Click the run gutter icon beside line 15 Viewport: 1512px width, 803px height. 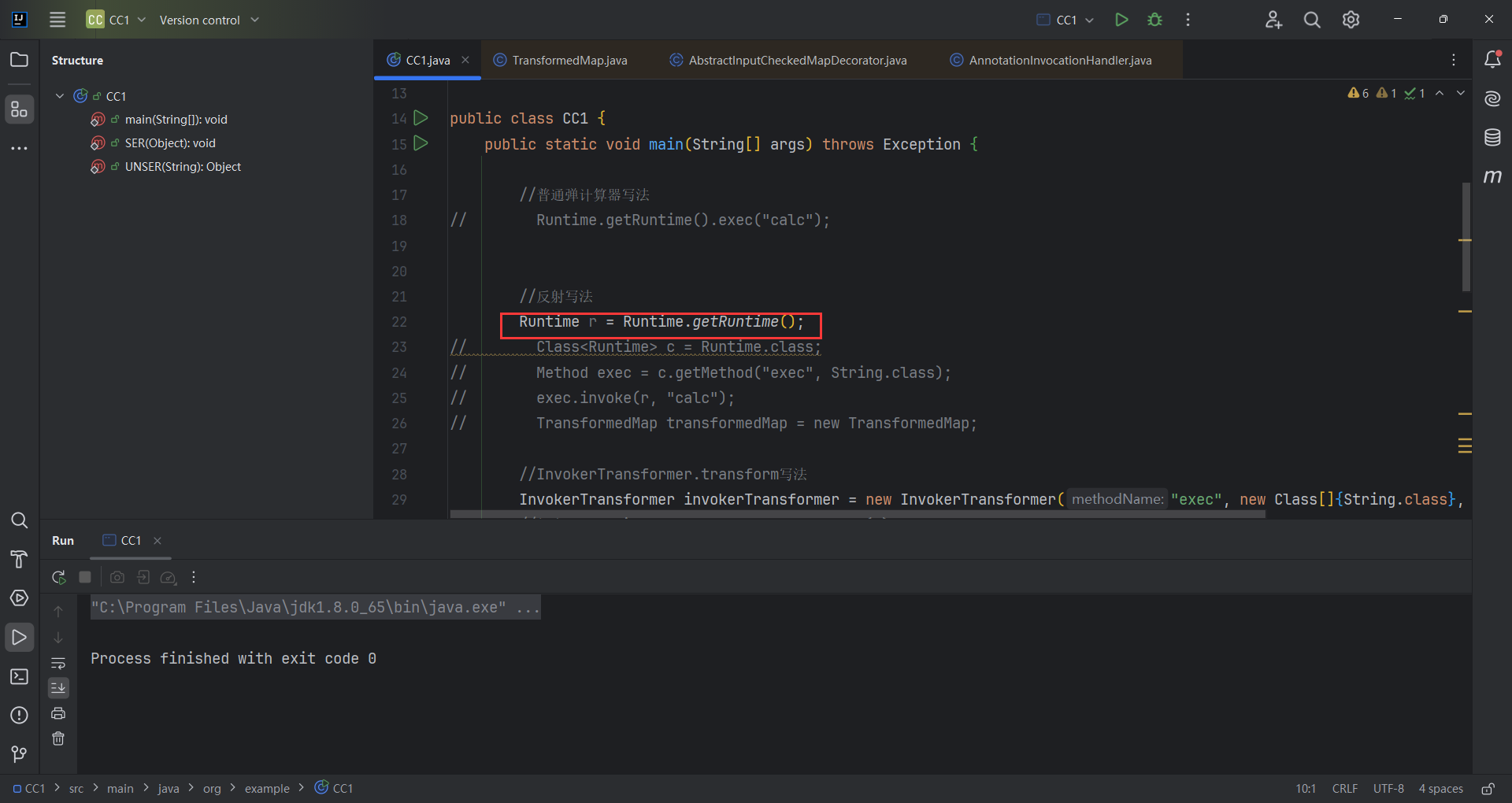point(421,143)
